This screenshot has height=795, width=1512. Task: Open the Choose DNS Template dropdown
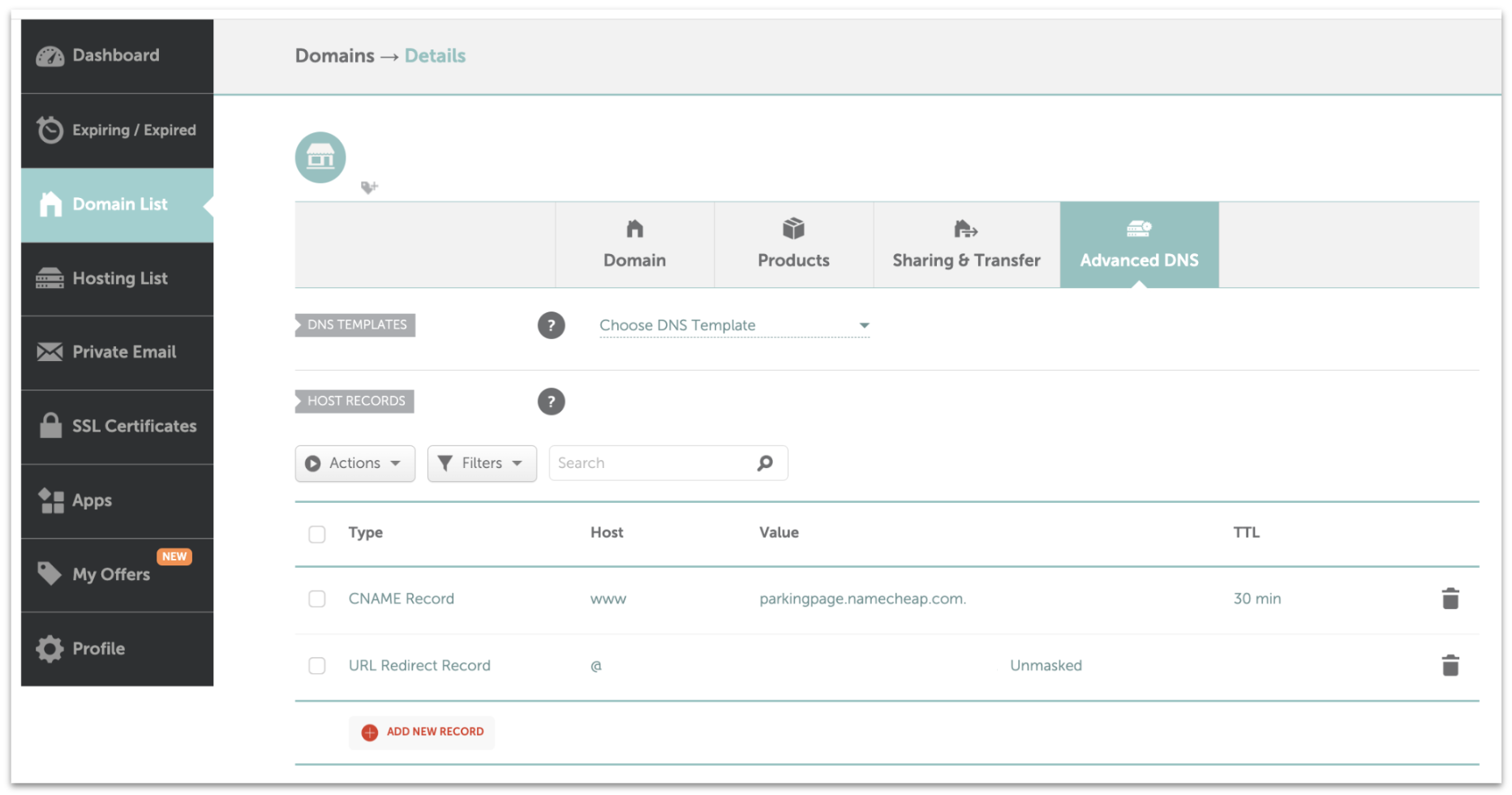732,324
